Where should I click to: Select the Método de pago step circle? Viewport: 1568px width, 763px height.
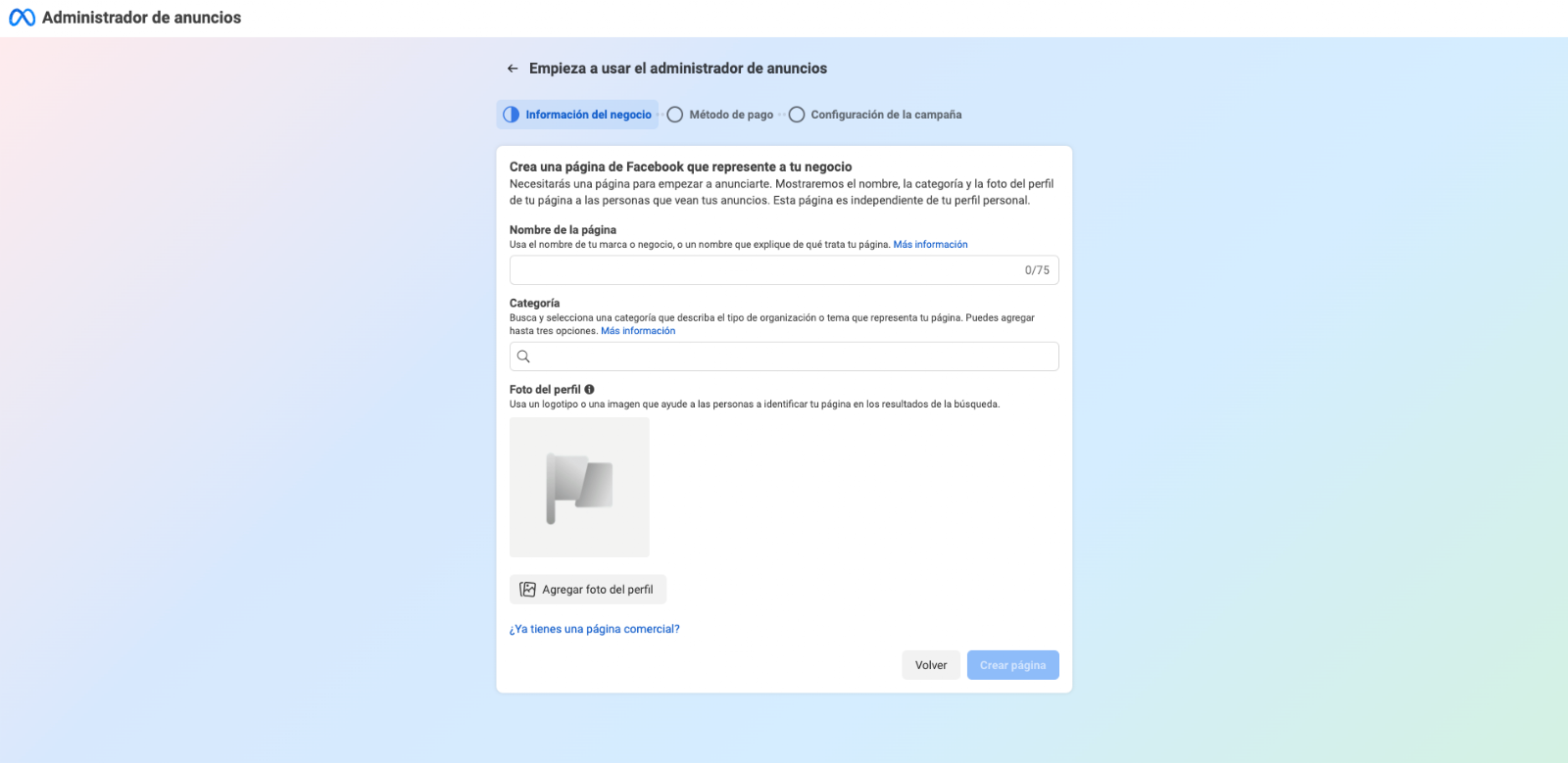pos(675,115)
